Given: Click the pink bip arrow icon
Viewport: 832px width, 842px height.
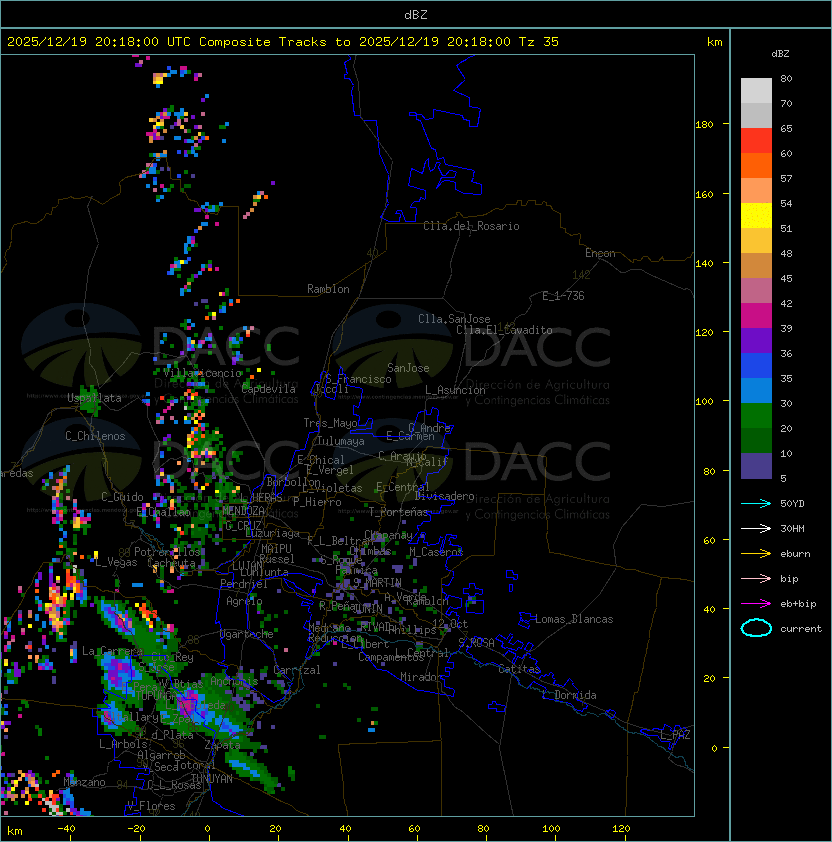Looking at the screenshot, I should click(756, 578).
